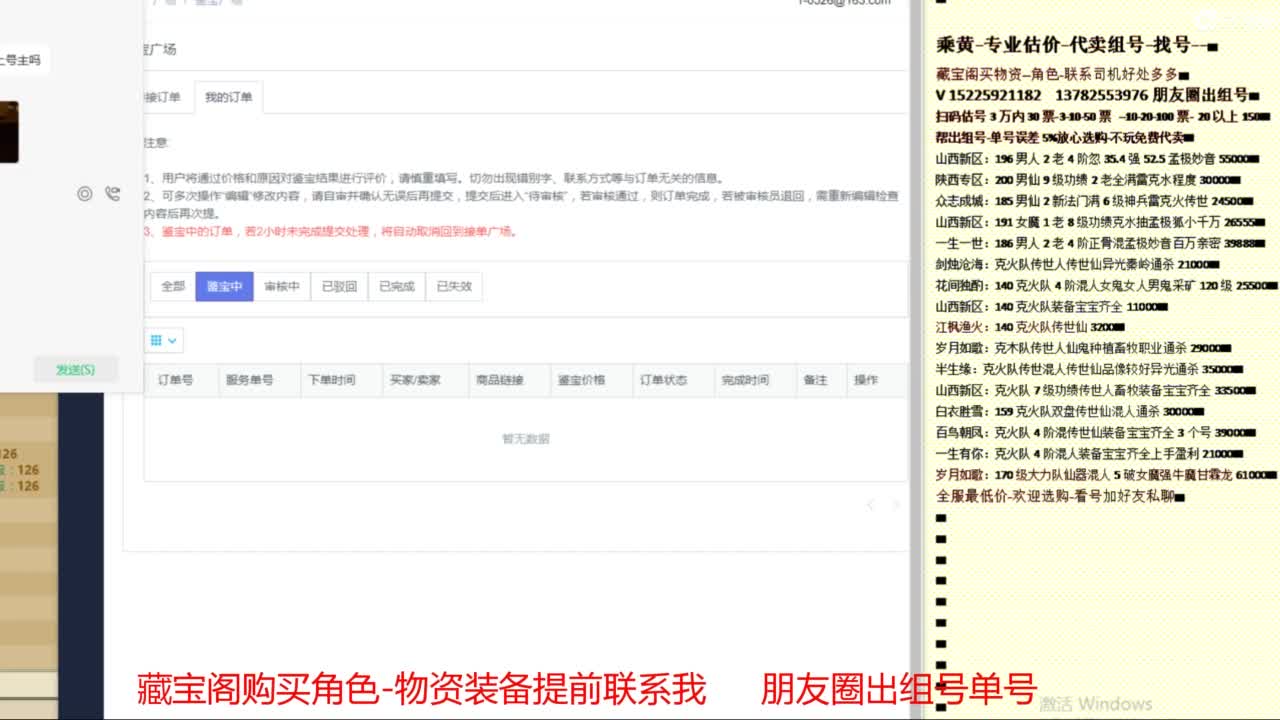The image size is (1280, 720).
Task: Select the 已完成 status filter
Action: 397,286
